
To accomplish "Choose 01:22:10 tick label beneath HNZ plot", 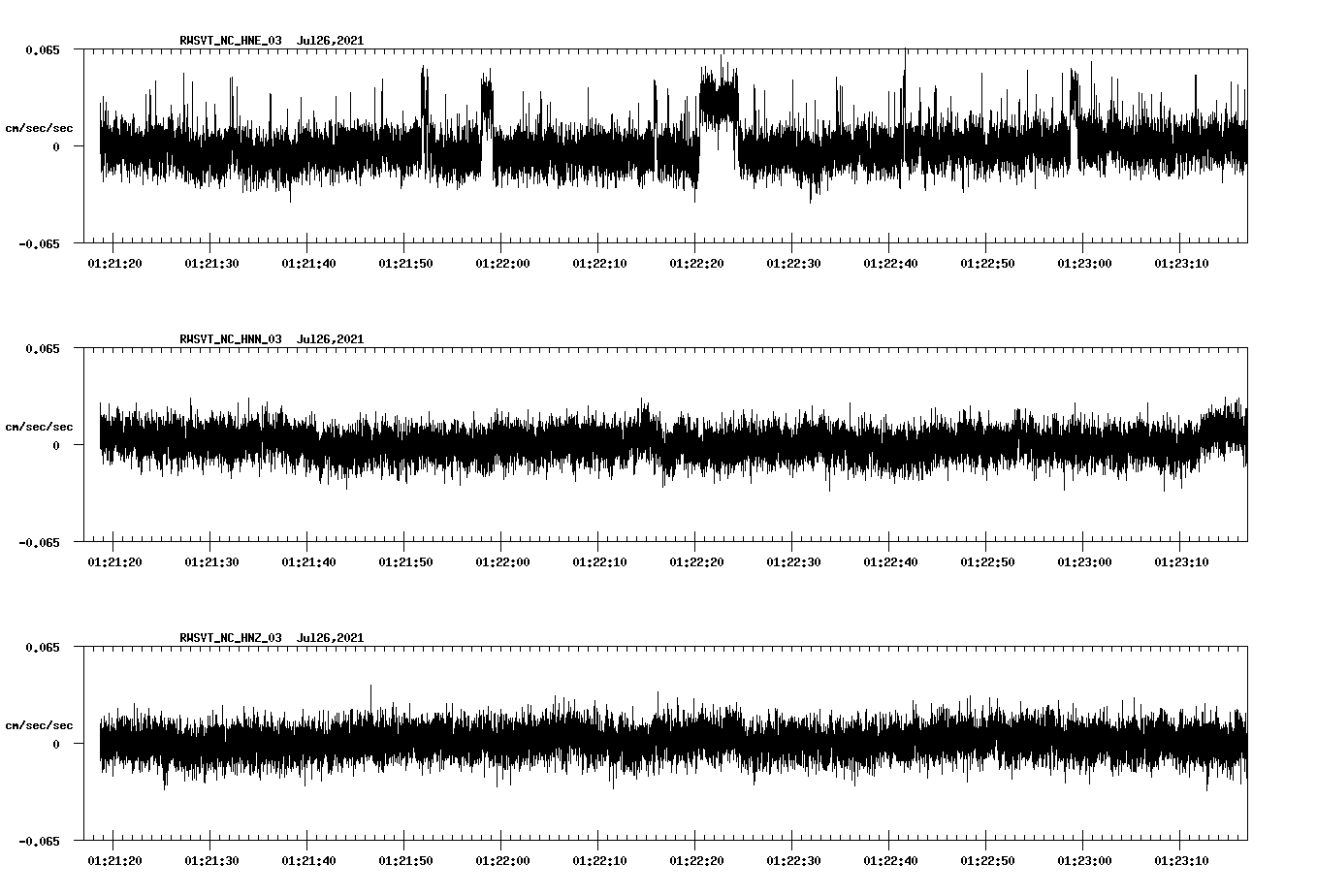I will pyautogui.click(x=599, y=861).
